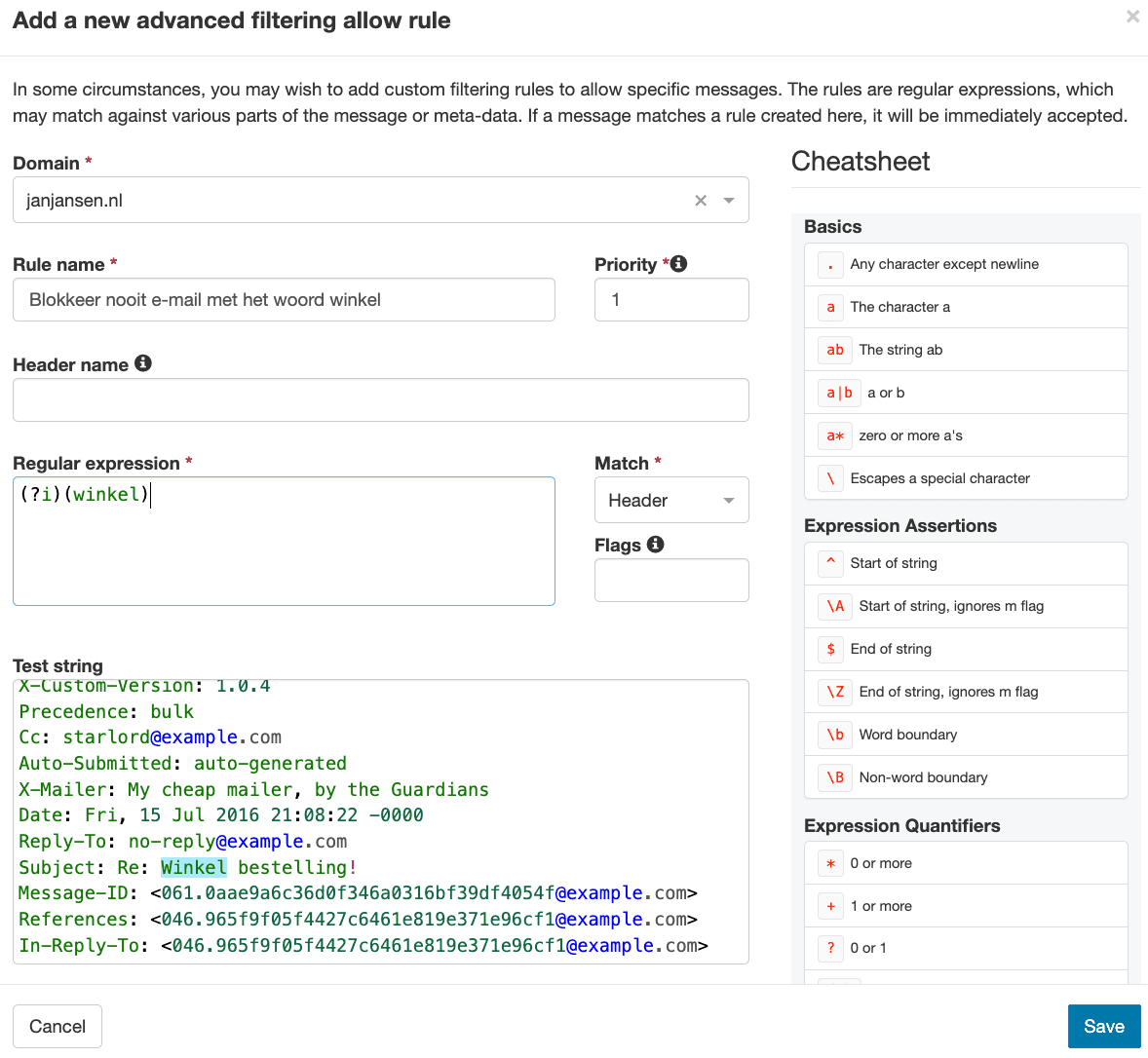Click the \b 'Word boundary' token
The height and width of the screenshot is (1058, 1148).
point(835,735)
